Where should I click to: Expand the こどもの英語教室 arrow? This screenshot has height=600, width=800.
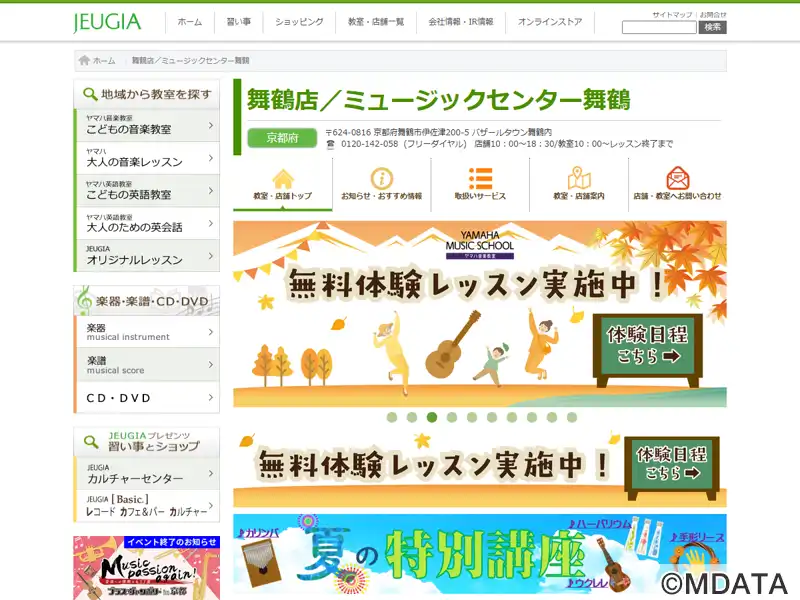[211, 191]
